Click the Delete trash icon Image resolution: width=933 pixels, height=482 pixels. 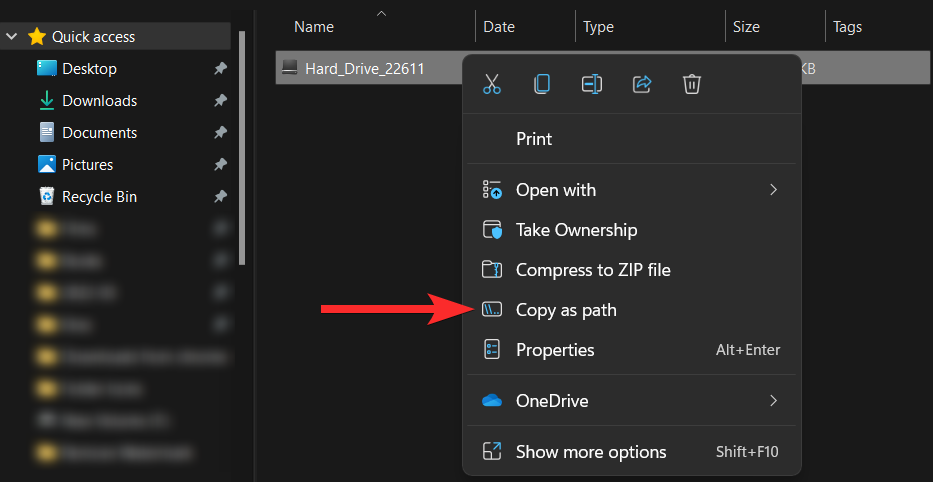[692, 85]
